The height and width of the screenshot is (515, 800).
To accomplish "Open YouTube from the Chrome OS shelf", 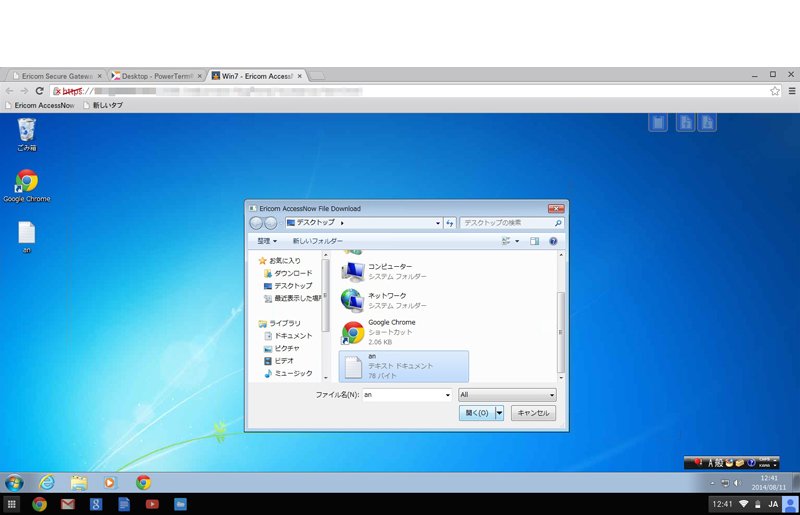I will 152,505.
